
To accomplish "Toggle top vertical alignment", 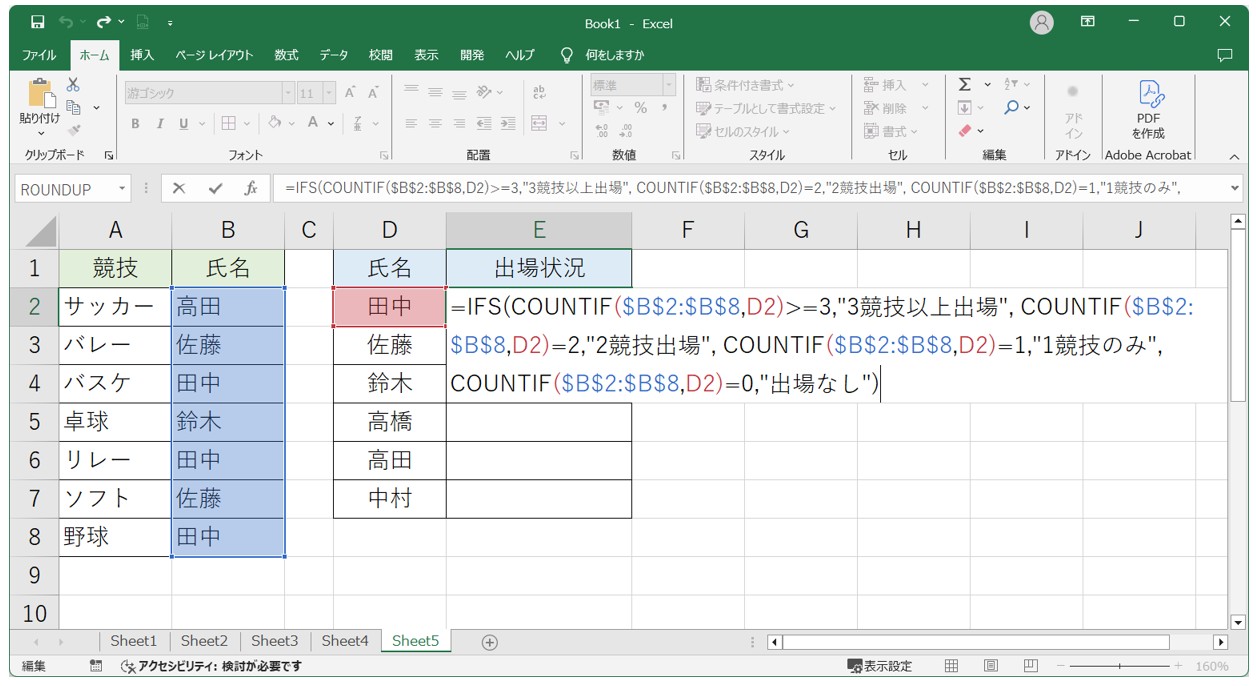I will (x=410, y=91).
